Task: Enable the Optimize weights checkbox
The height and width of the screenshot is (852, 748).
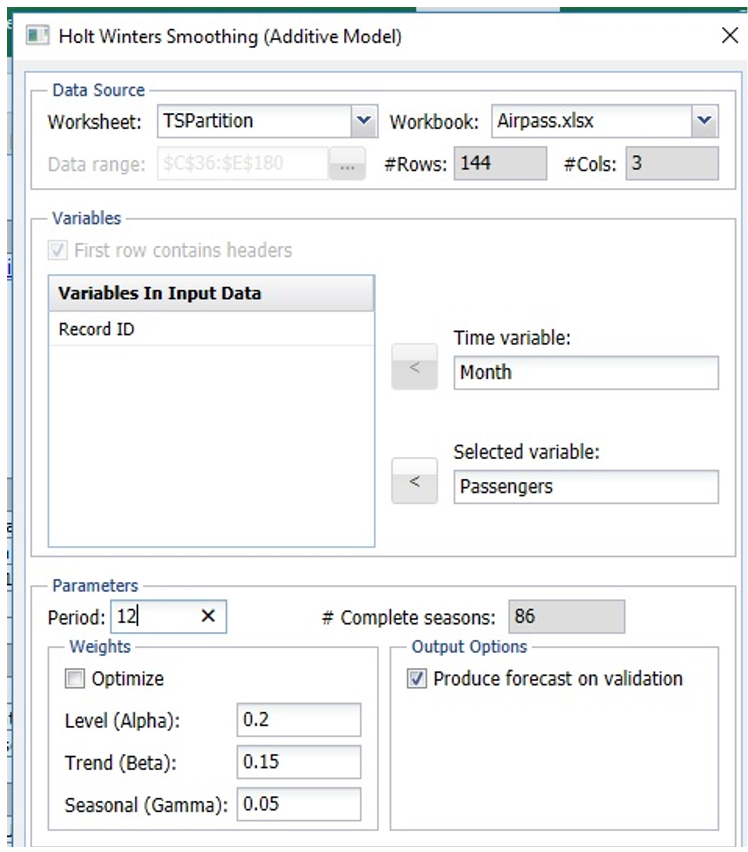Action: [x=74, y=678]
